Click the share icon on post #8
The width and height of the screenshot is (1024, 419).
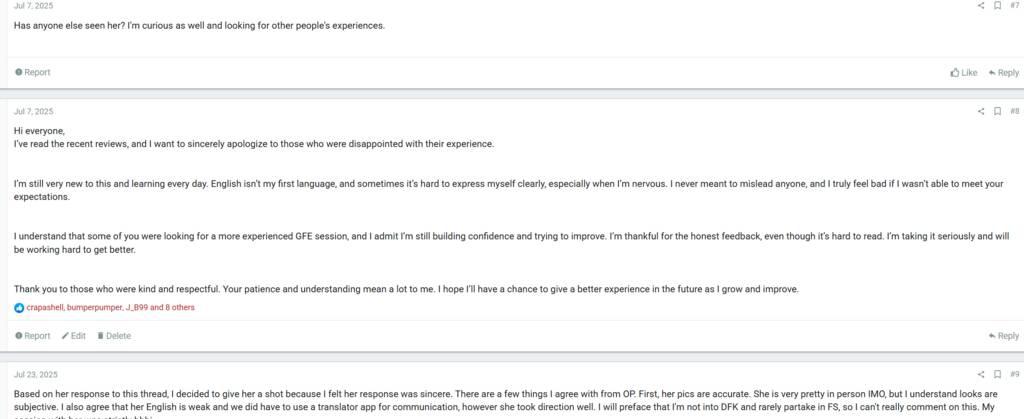pos(981,111)
